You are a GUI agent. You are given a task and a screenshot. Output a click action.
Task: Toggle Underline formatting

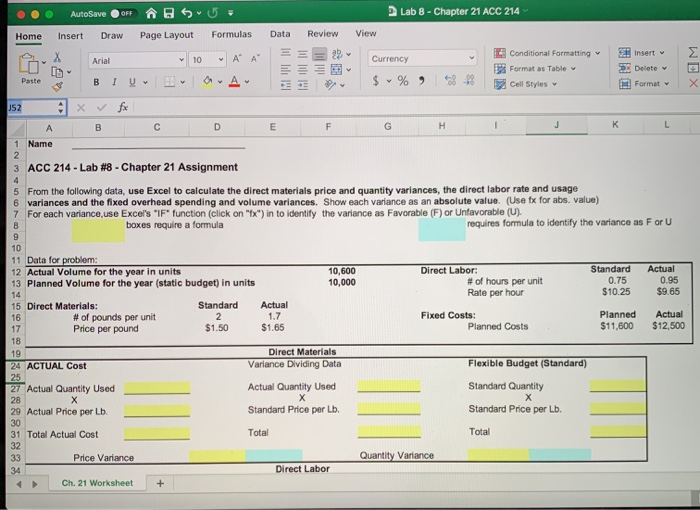coord(132,82)
